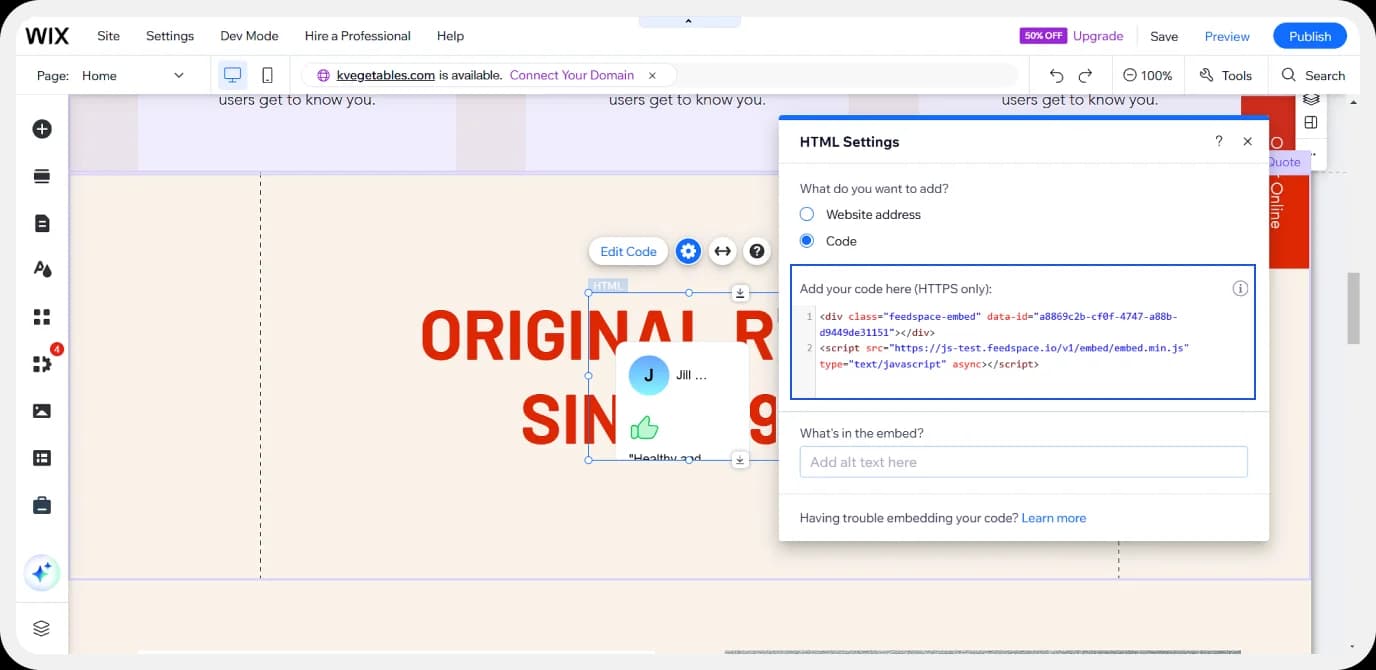Open the AI assistant with the sparkle icon
The width and height of the screenshot is (1376, 670).
click(x=41, y=572)
